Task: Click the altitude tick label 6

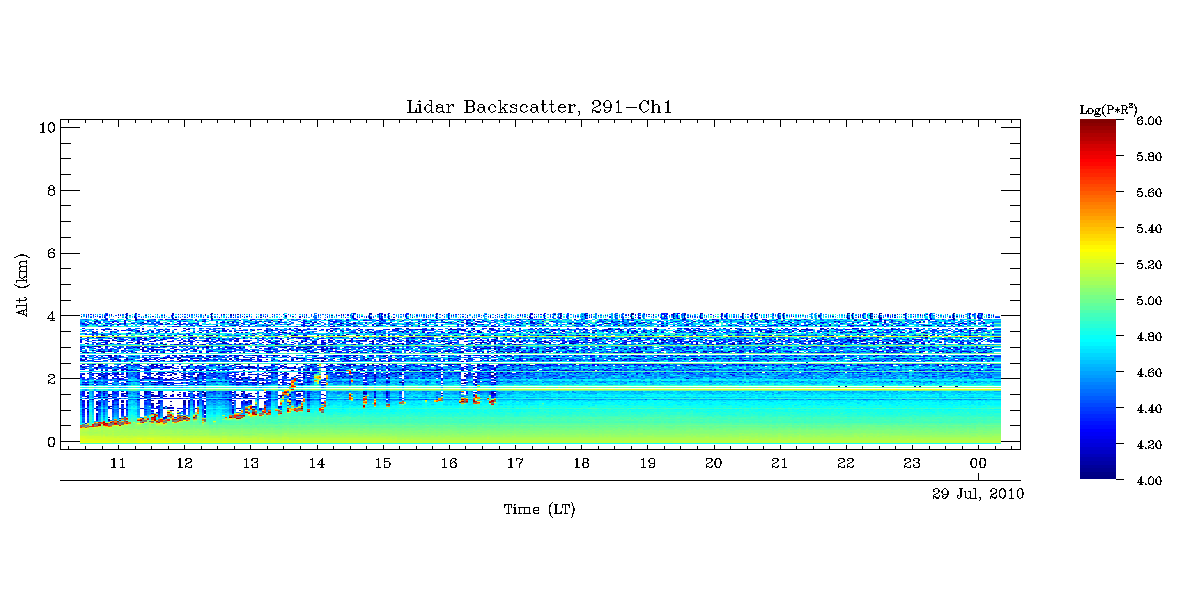Action: [x=49, y=253]
